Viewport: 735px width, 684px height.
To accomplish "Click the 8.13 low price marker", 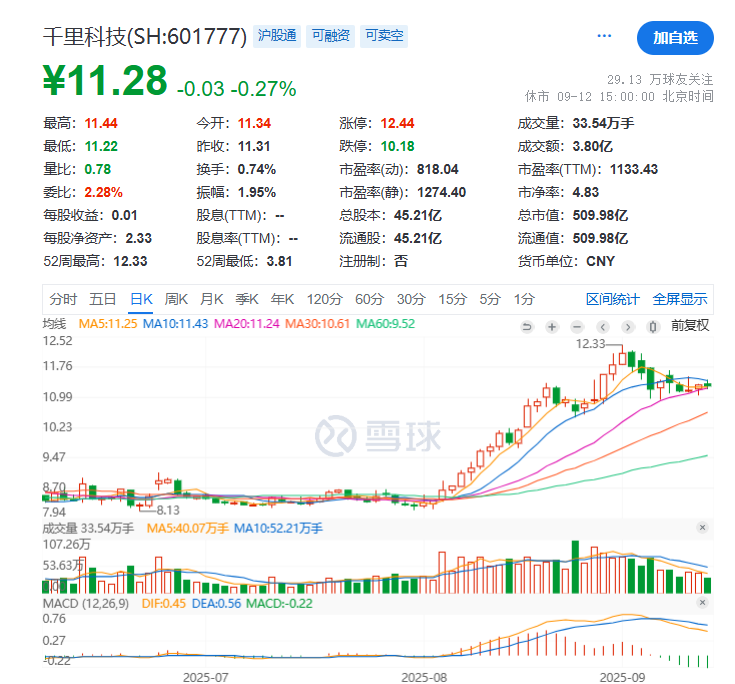I will tap(168, 510).
